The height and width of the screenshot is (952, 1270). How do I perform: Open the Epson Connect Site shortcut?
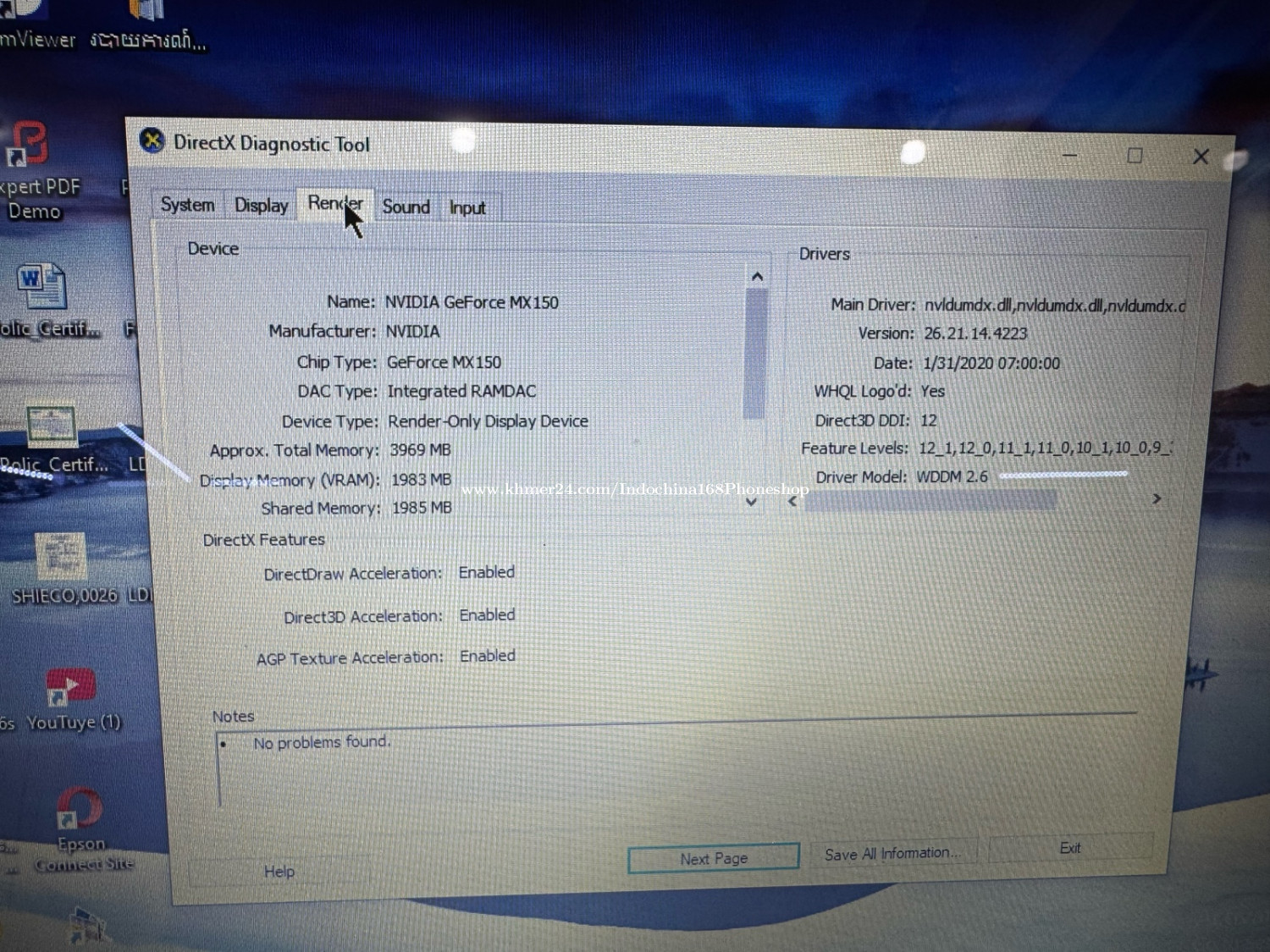(82, 829)
